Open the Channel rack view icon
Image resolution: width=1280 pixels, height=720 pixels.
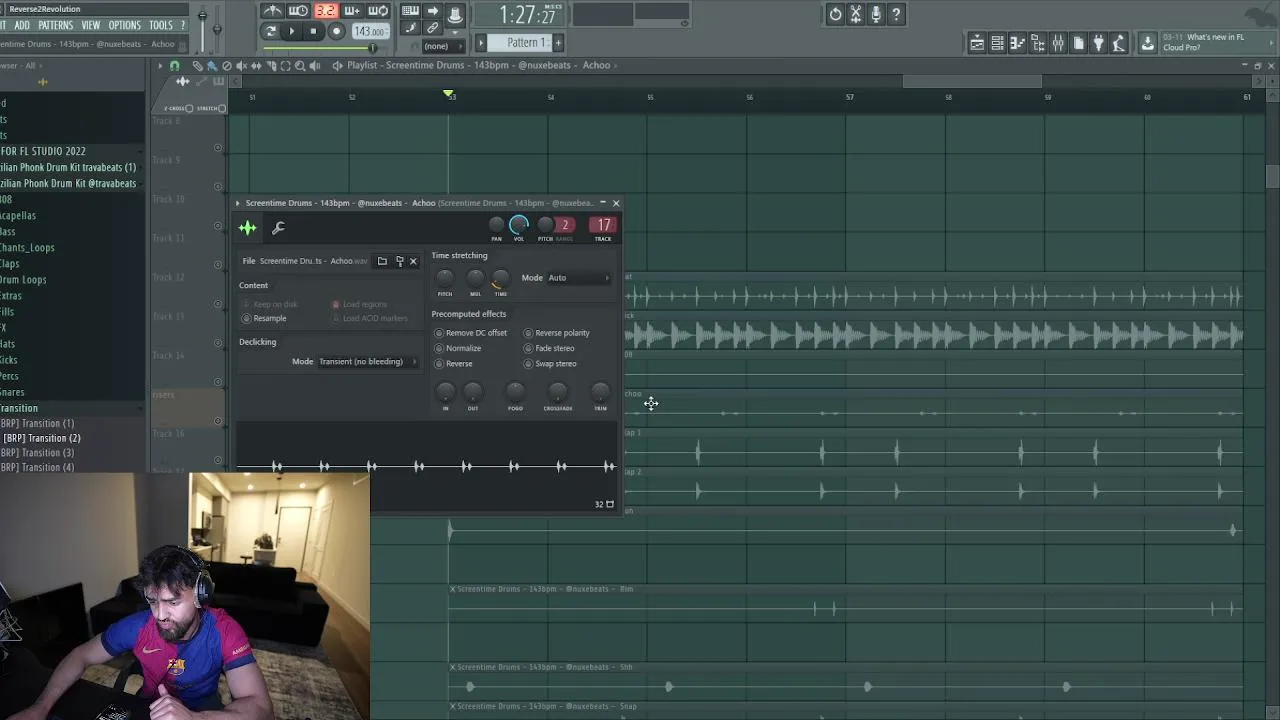(997, 43)
